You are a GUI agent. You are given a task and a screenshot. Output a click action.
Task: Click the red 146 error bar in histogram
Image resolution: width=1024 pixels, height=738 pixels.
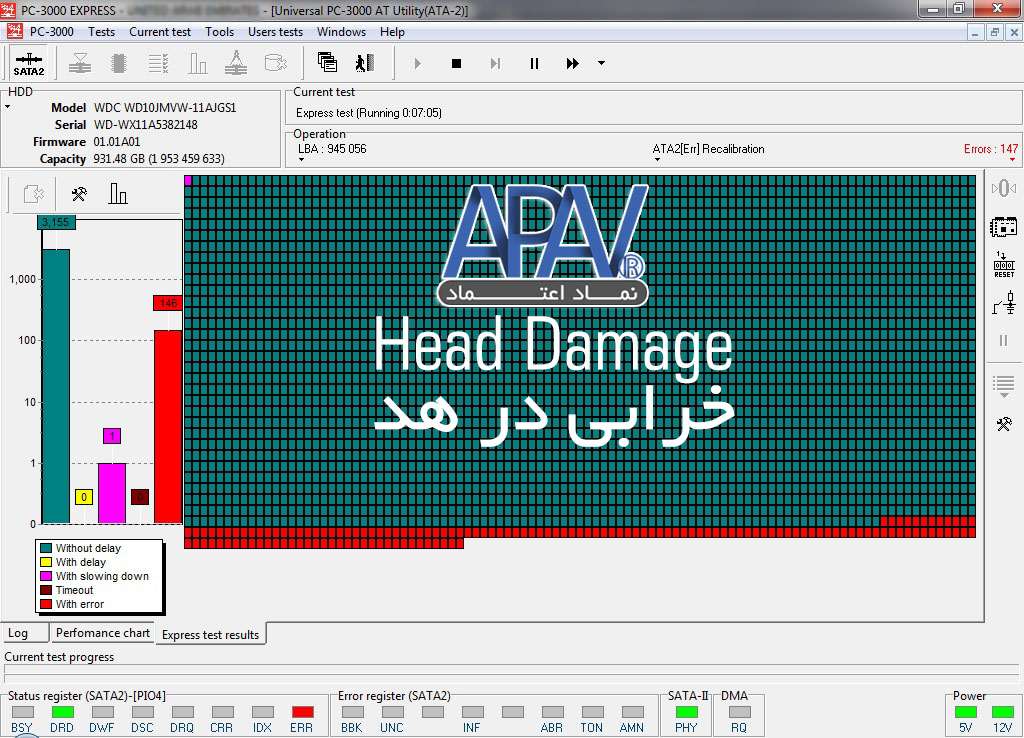point(168,426)
